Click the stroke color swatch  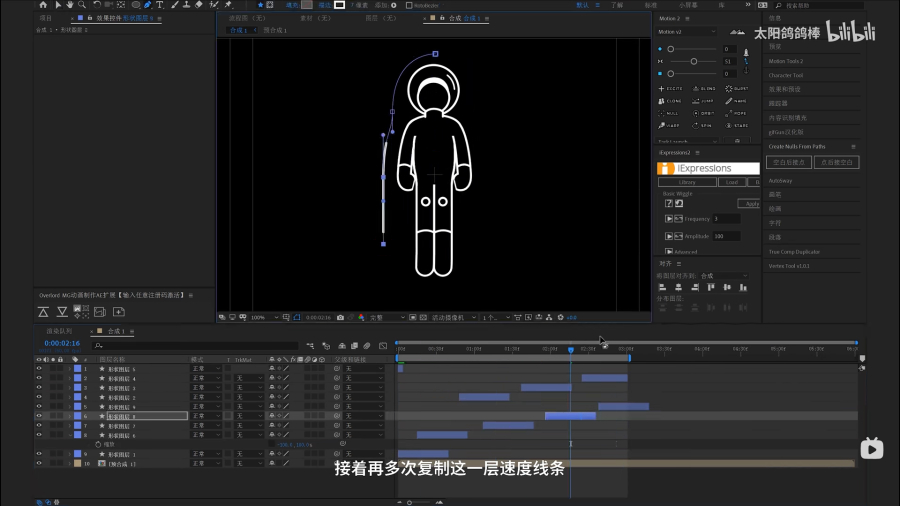(340, 5)
